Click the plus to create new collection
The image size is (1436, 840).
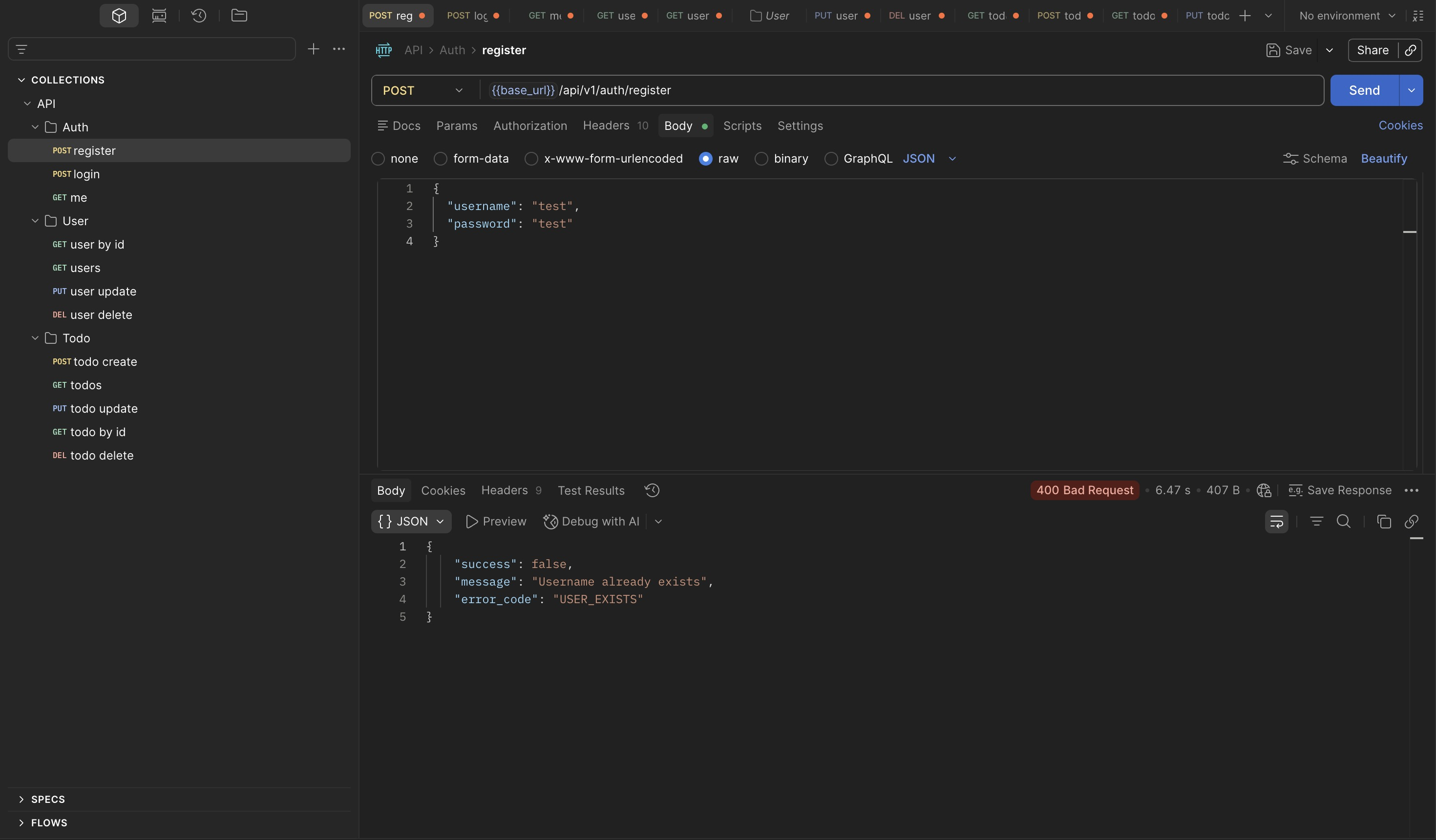pyautogui.click(x=313, y=49)
